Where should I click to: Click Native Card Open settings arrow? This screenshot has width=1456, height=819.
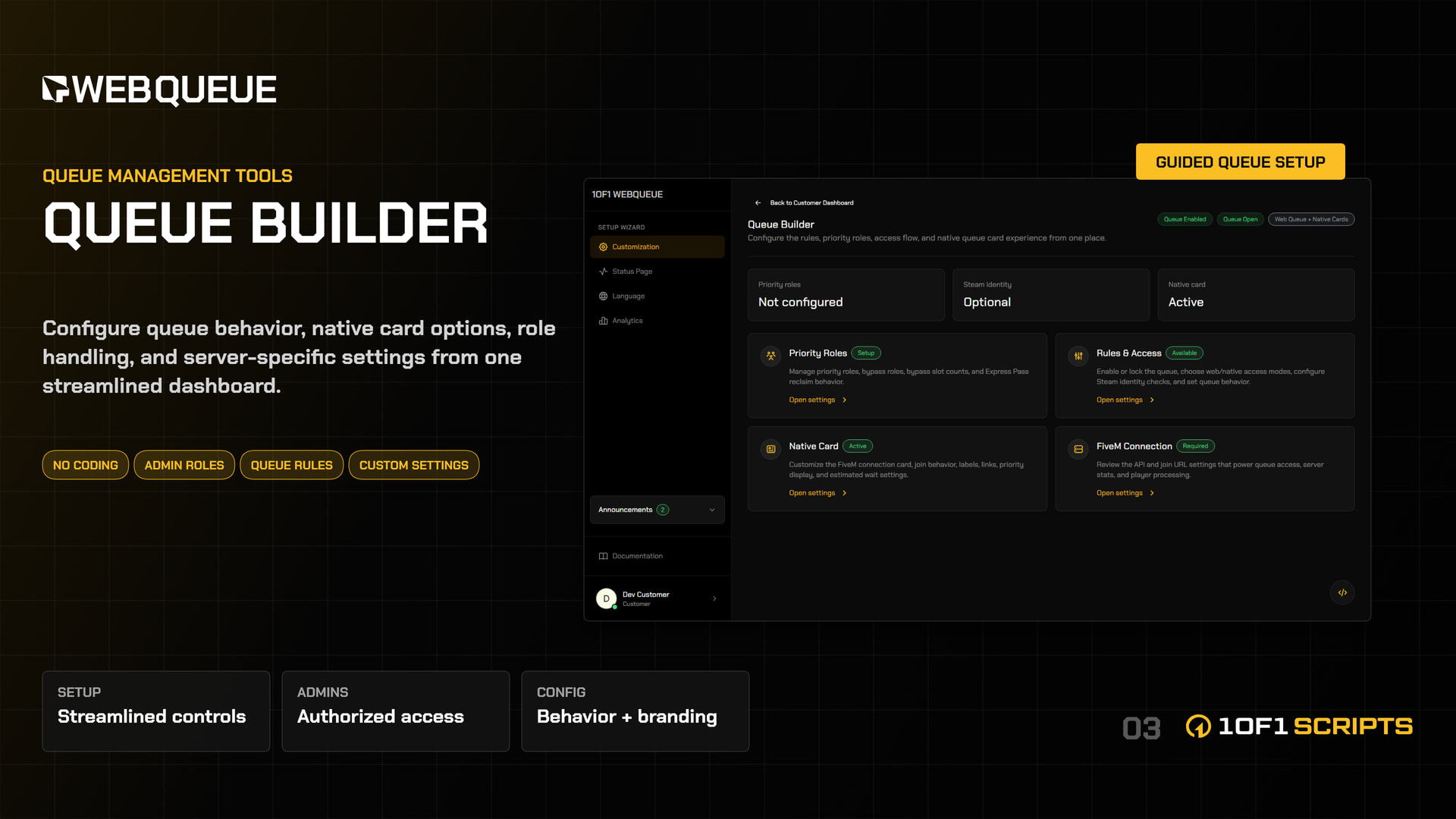pos(845,494)
